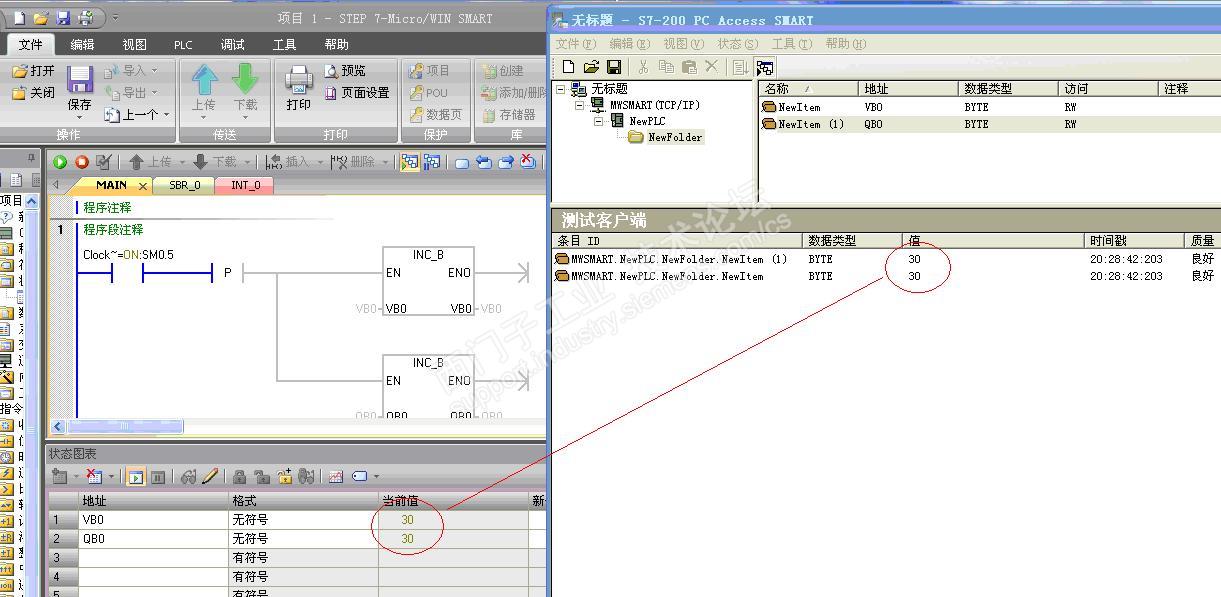This screenshot has width=1221, height=597.
Task: Switch to the 视图 ribbon tab
Action: click(134, 44)
